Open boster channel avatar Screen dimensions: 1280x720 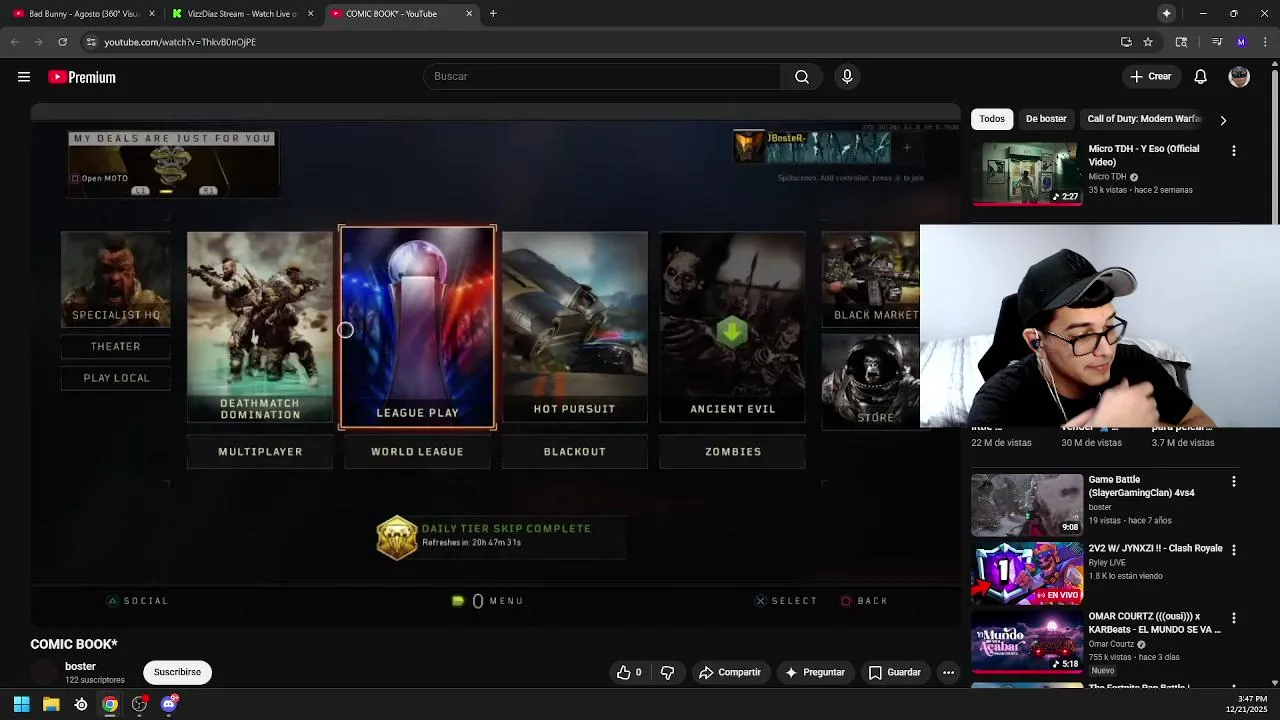(x=44, y=672)
